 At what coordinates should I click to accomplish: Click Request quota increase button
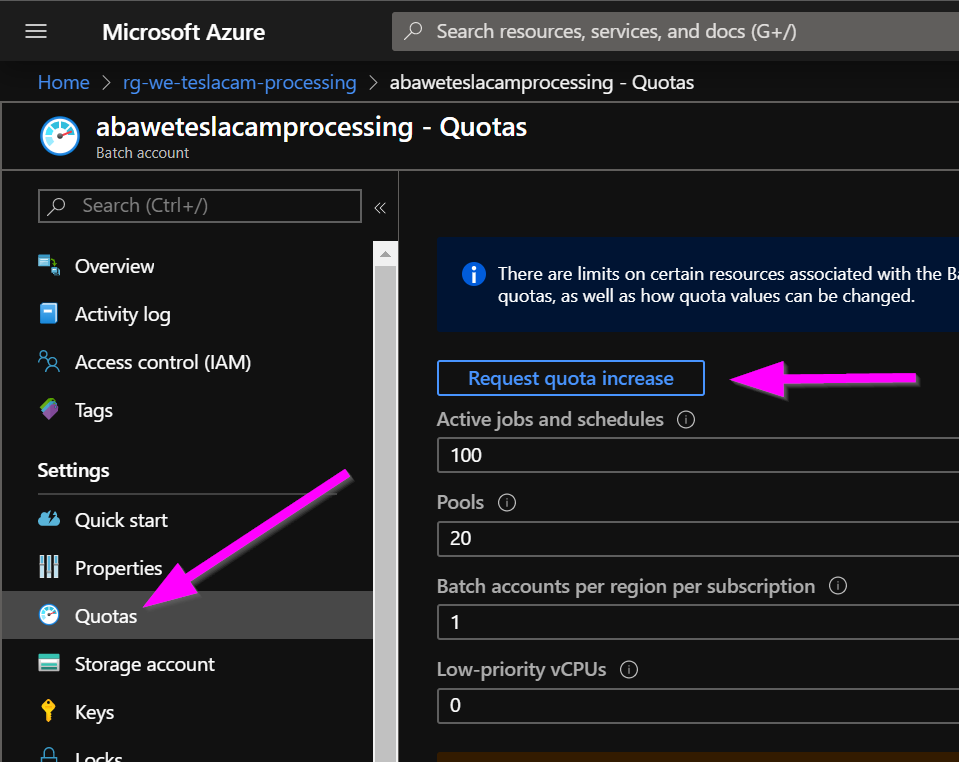pyautogui.click(x=571, y=378)
